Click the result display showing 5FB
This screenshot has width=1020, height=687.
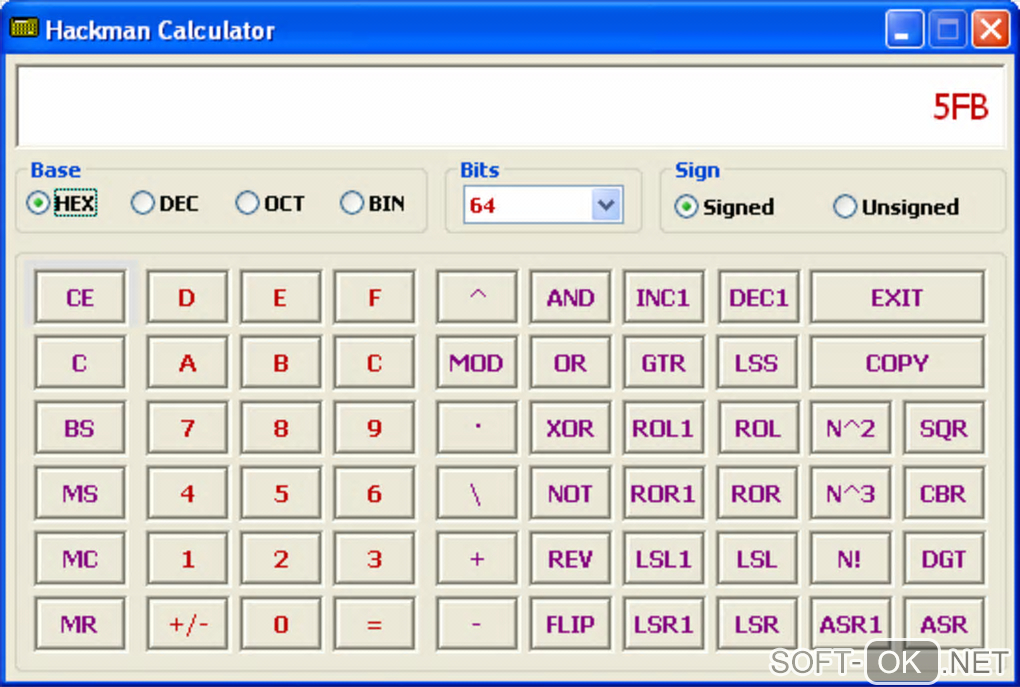pyautogui.click(x=511, y=106)
